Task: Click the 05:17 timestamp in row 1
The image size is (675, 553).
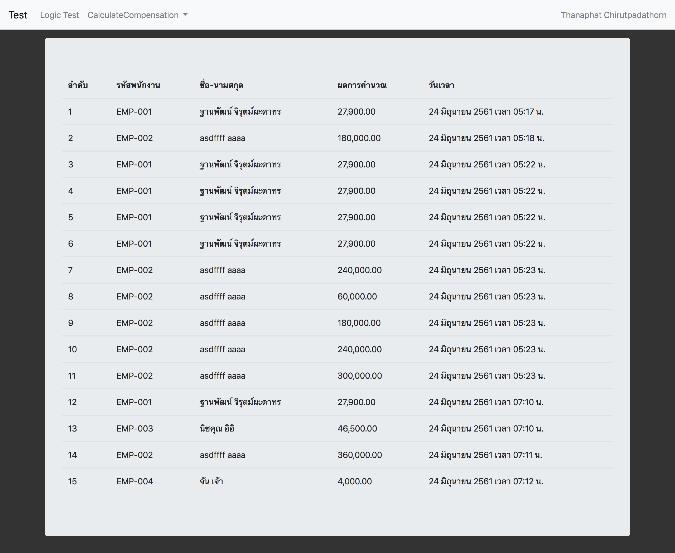Action: coord(486,112)
